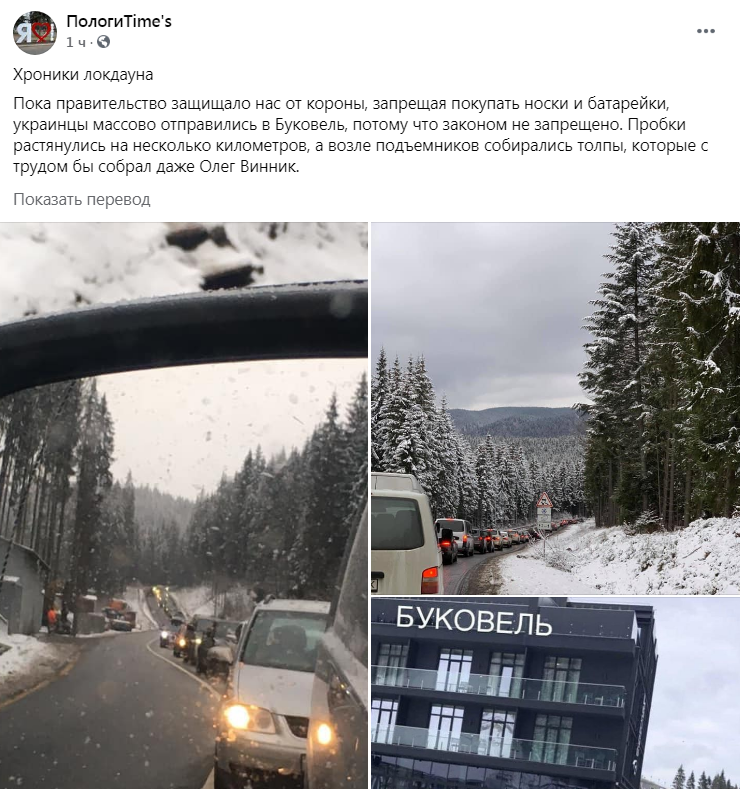Open the snowy forest road photo
Viewport: 740px width, 789px height.
click(x=555, y=408)
